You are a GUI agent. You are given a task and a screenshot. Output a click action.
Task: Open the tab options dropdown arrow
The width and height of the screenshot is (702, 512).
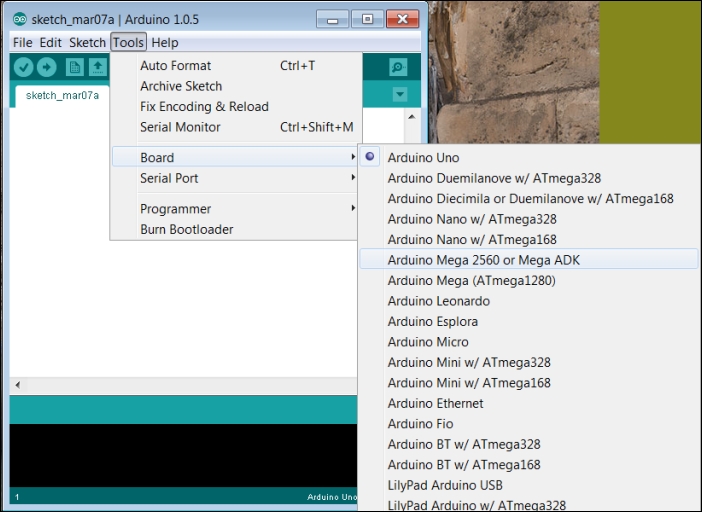coord(400,94)
